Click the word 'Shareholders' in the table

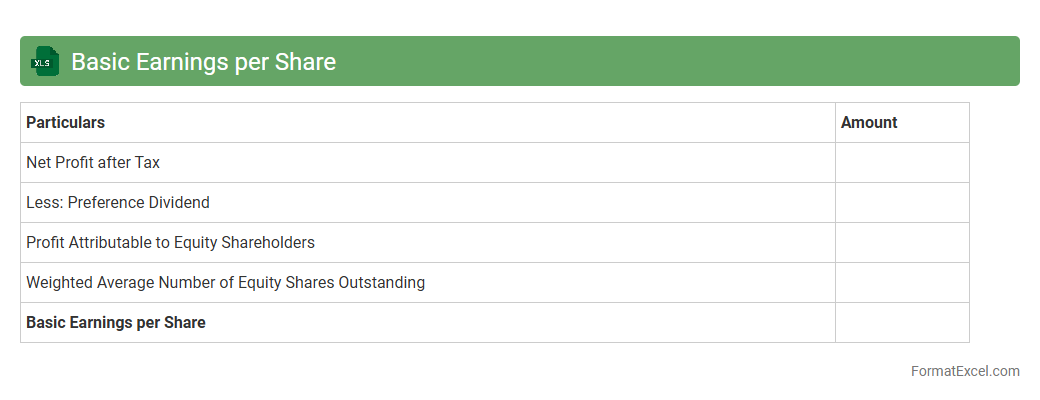tap(268, 243)
